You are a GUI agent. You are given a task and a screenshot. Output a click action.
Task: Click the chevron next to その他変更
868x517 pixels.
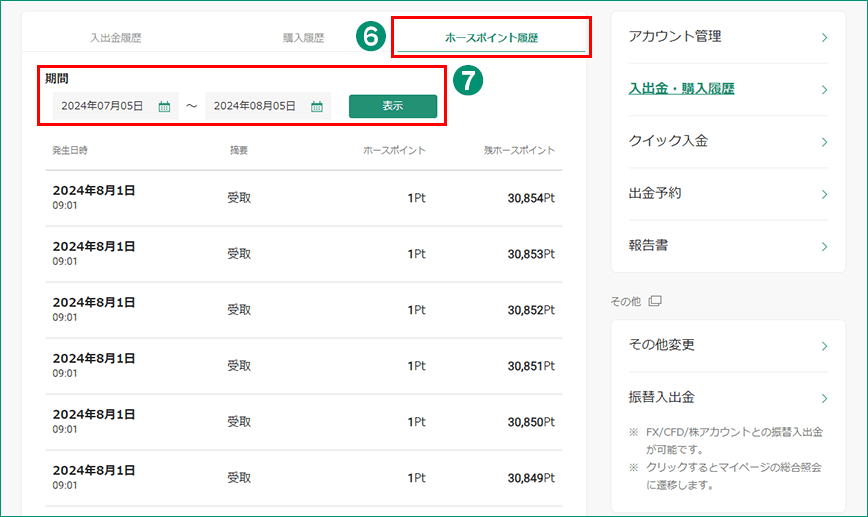(x=824, y=347)
